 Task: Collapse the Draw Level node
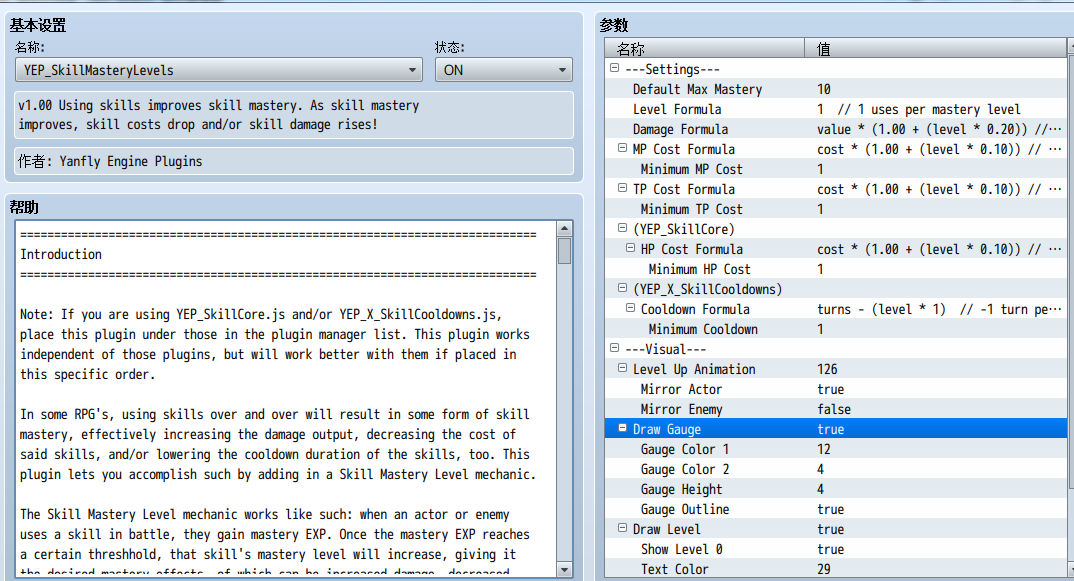pos(622,528)
